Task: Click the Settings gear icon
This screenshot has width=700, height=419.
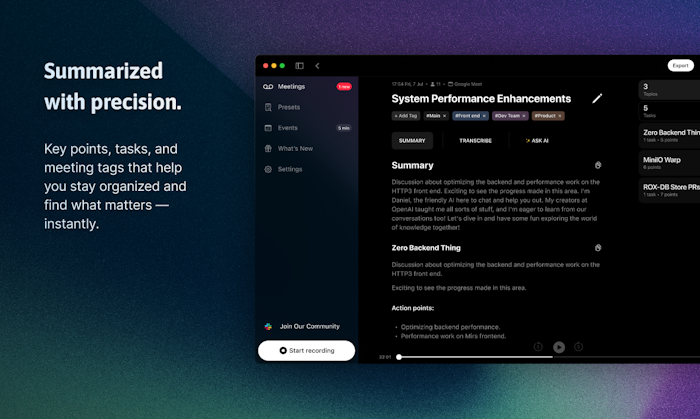Action: click(x=268, y=169)
